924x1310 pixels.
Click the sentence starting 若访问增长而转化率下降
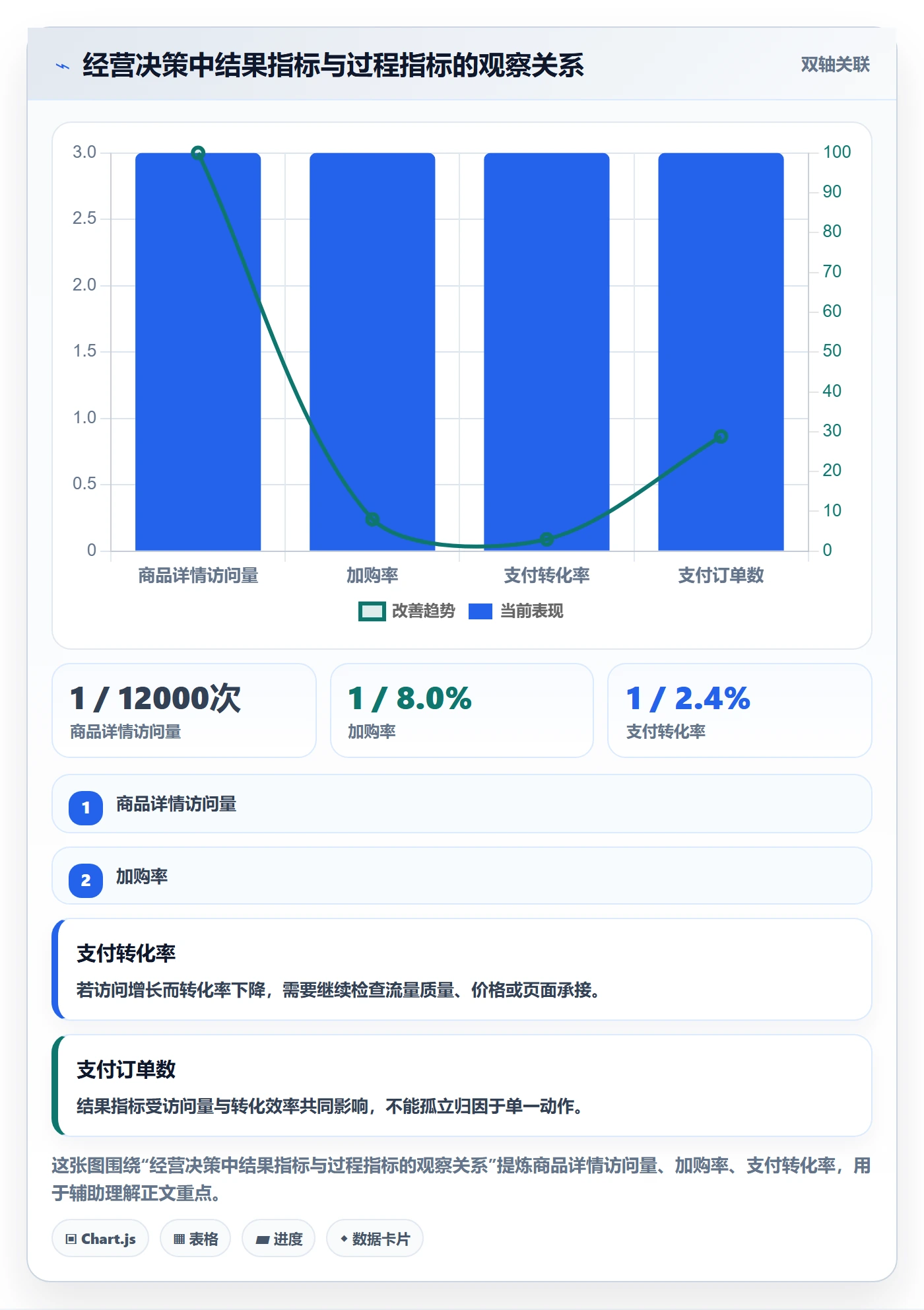[339, 990]
